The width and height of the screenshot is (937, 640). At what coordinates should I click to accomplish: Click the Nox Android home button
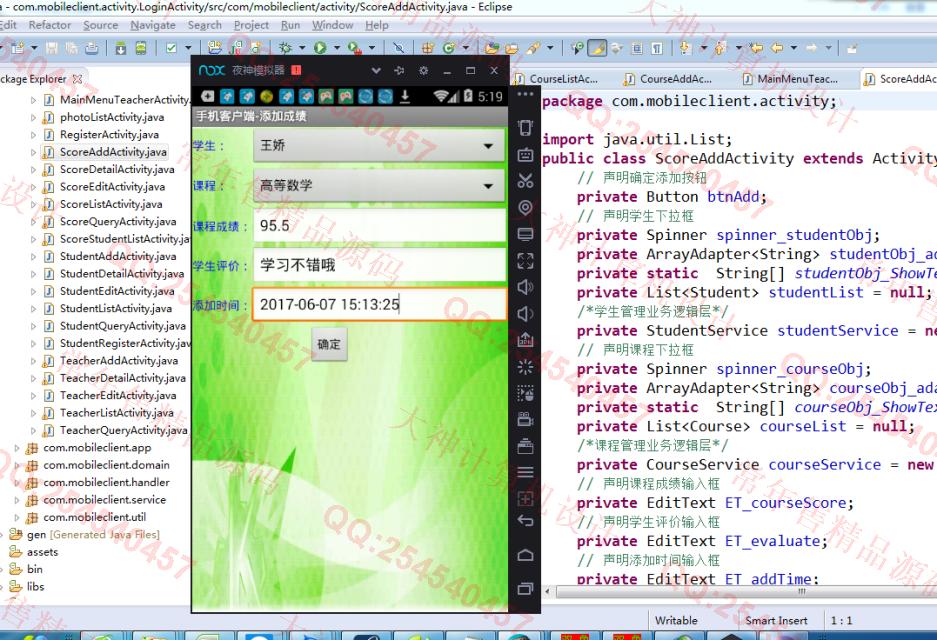pyautogui.click(x=525, y=555)
